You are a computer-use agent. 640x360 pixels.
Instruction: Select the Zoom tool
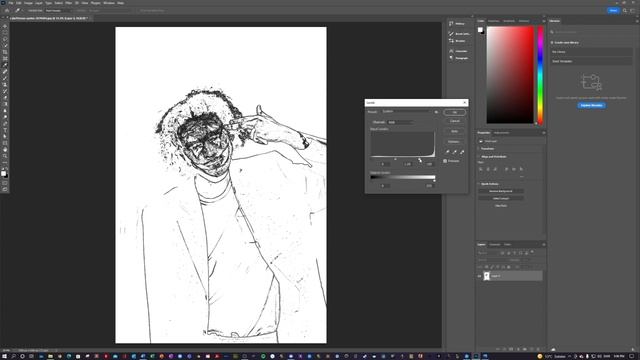tap(5, 156)
